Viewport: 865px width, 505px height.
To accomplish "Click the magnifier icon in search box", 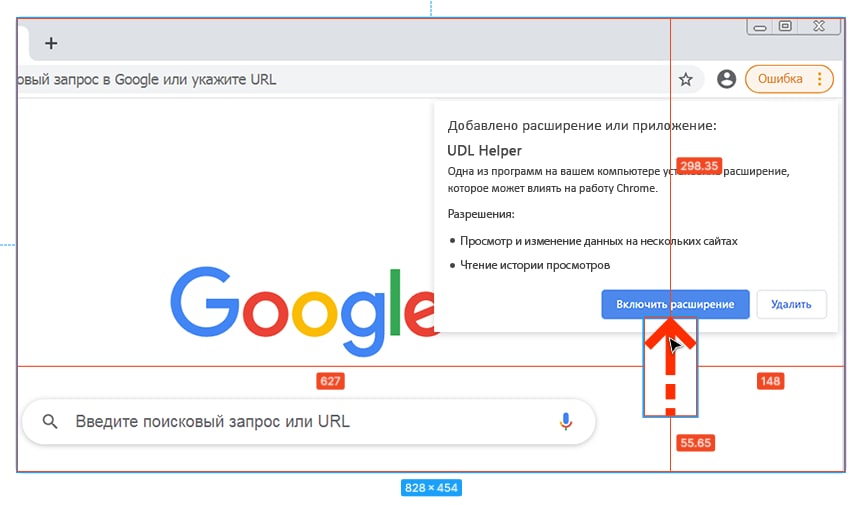I will click(50, 422).
